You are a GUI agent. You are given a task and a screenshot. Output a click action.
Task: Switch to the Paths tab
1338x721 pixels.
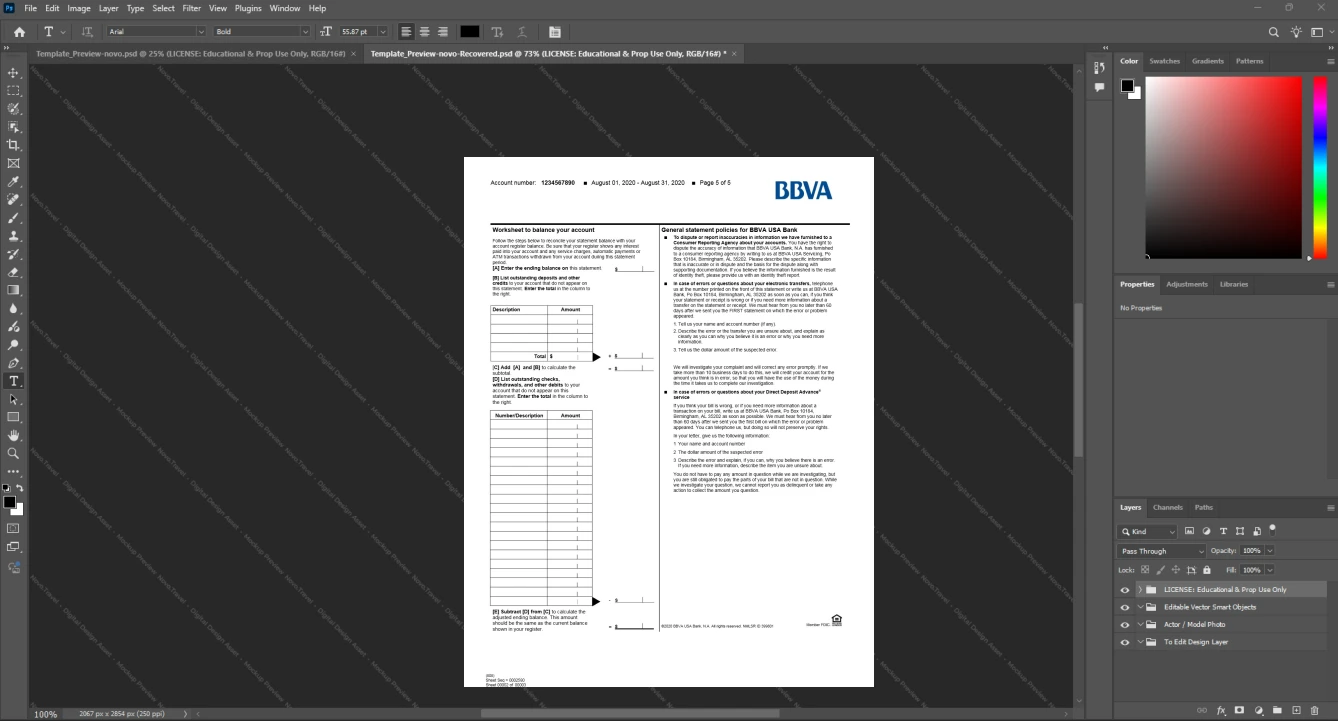coord(1203,507)
